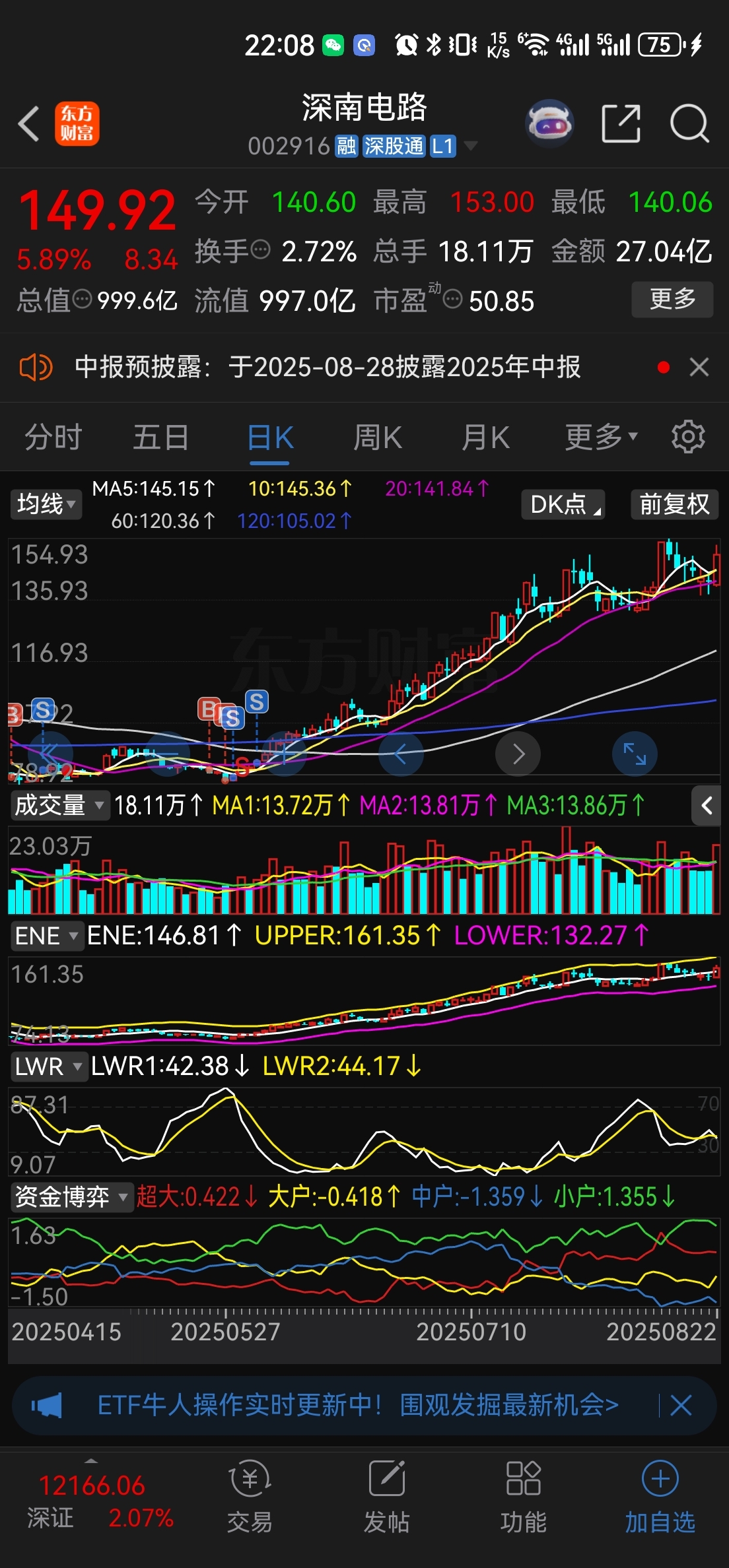The width and height of the screenshot is (729, 1568).
Task: Tap the UPPER:161.35 value
Action: coord(348,936)
